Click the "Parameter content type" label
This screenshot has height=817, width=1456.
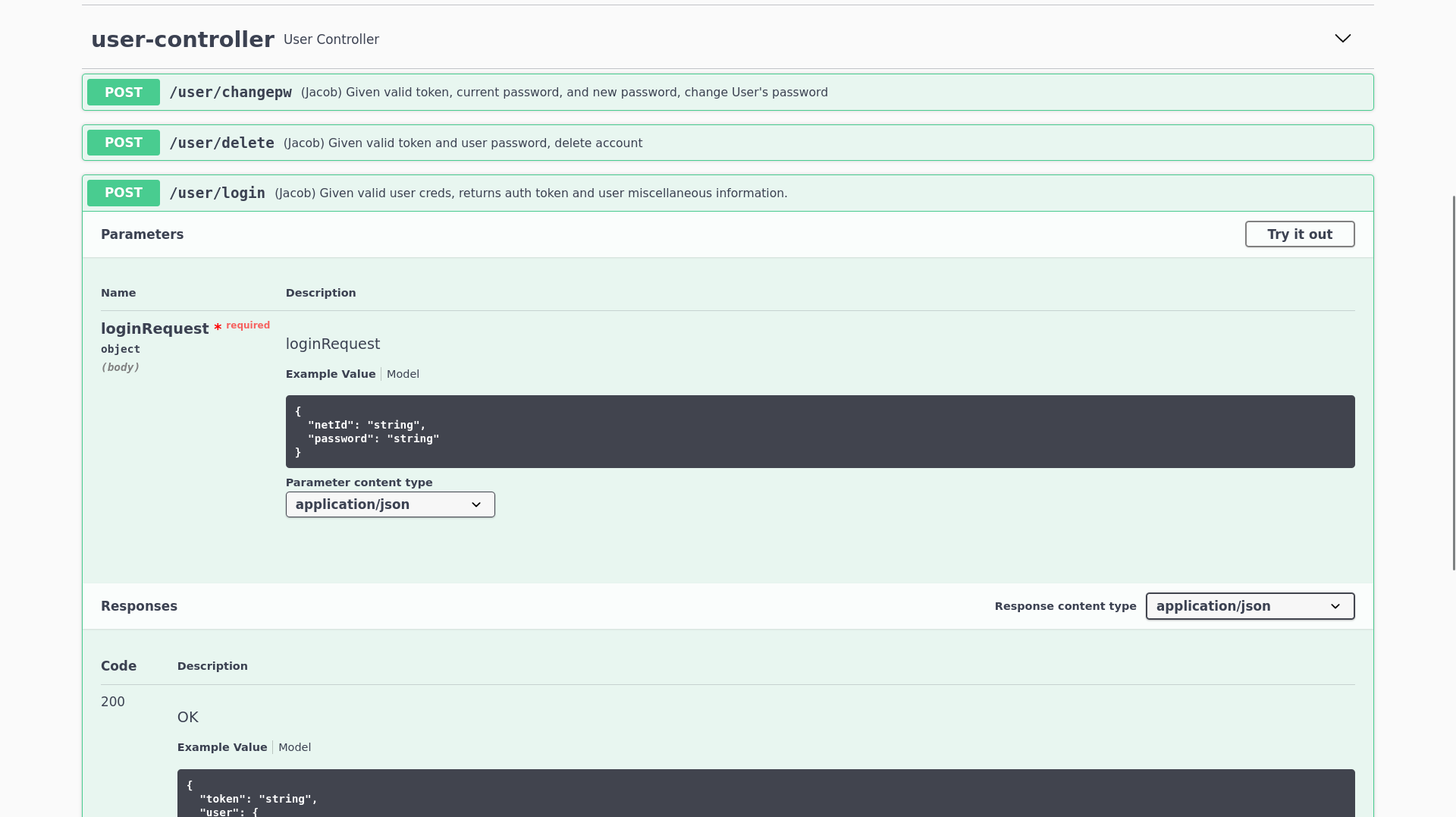click(359, 482)
